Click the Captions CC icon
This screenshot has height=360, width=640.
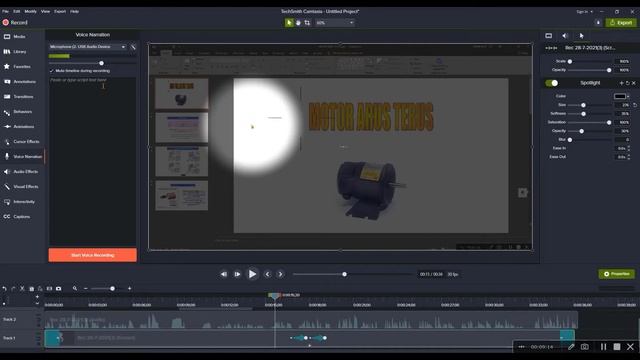[7, 217]
